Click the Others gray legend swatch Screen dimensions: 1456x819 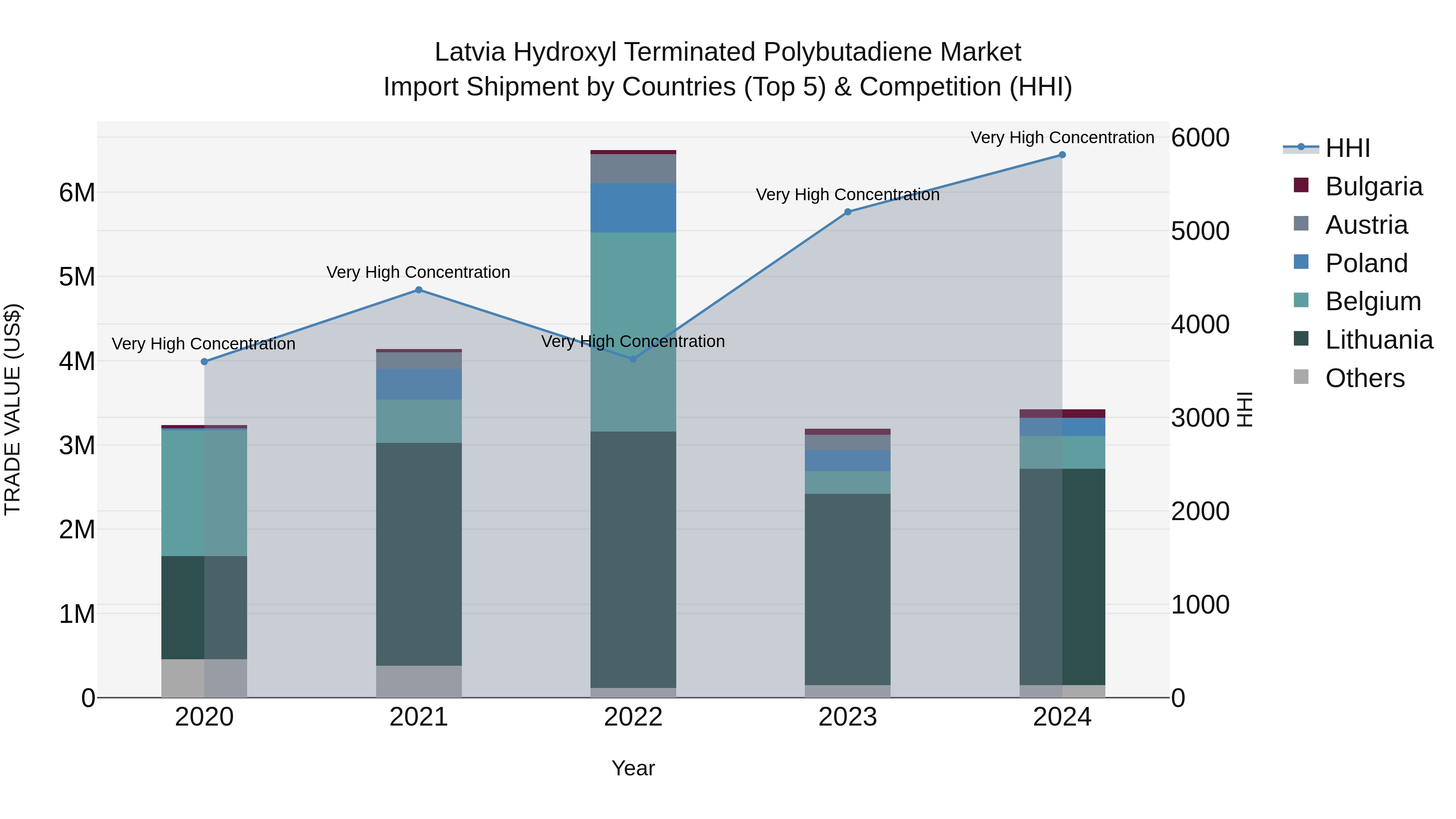click(1301, 377)
